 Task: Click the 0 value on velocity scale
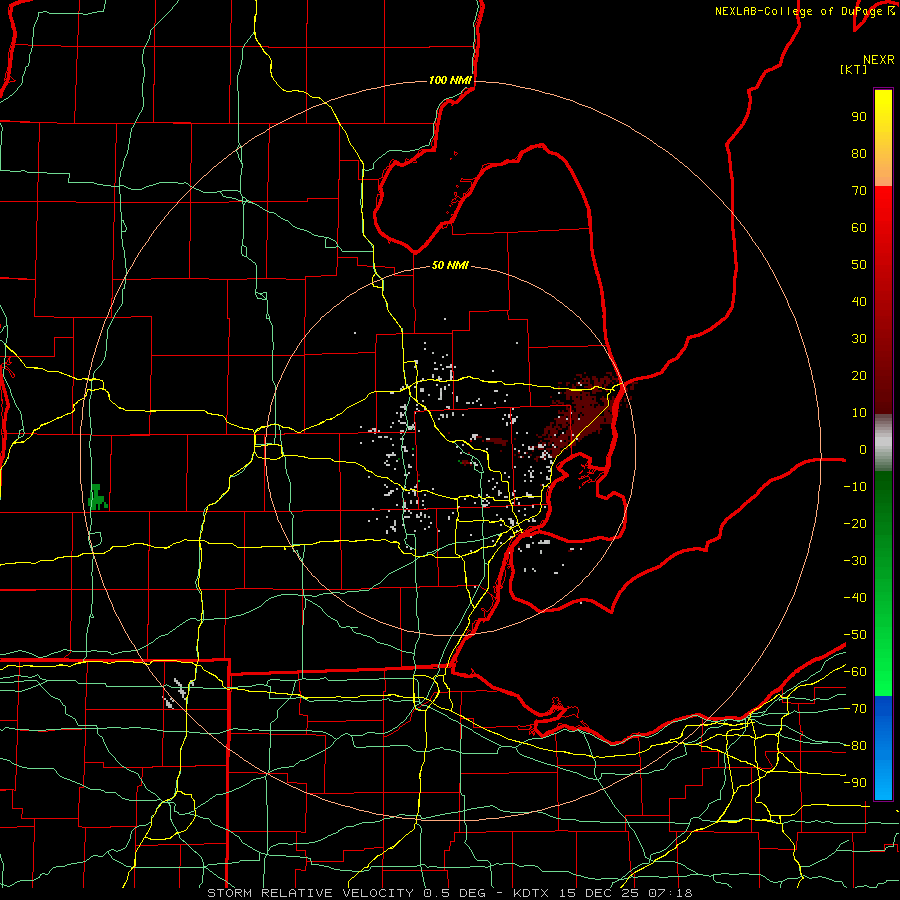pos(863,449)
